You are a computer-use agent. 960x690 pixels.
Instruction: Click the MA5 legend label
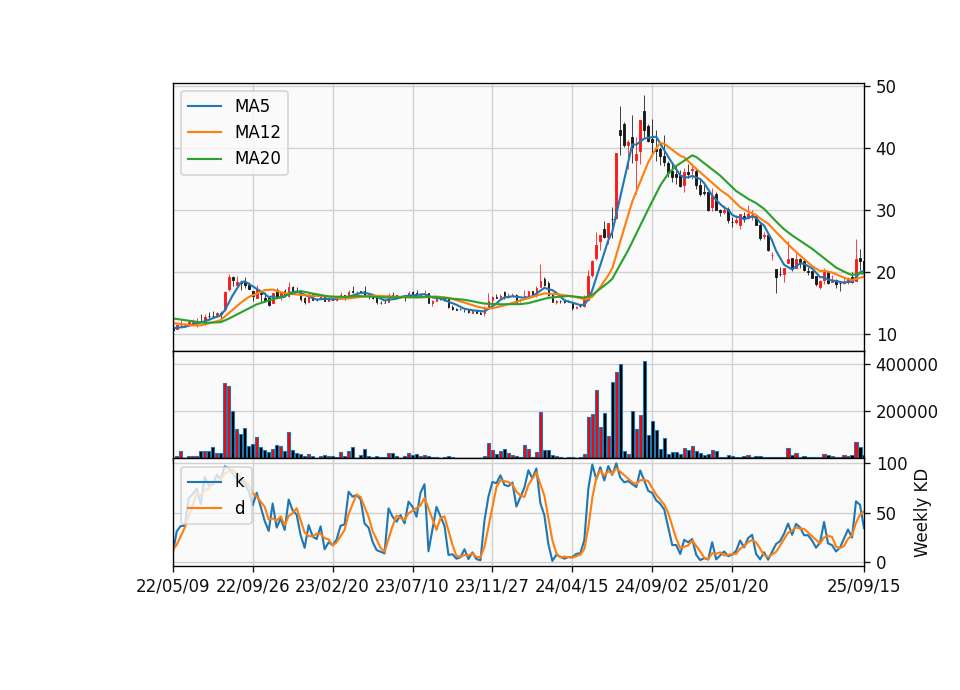252,106
